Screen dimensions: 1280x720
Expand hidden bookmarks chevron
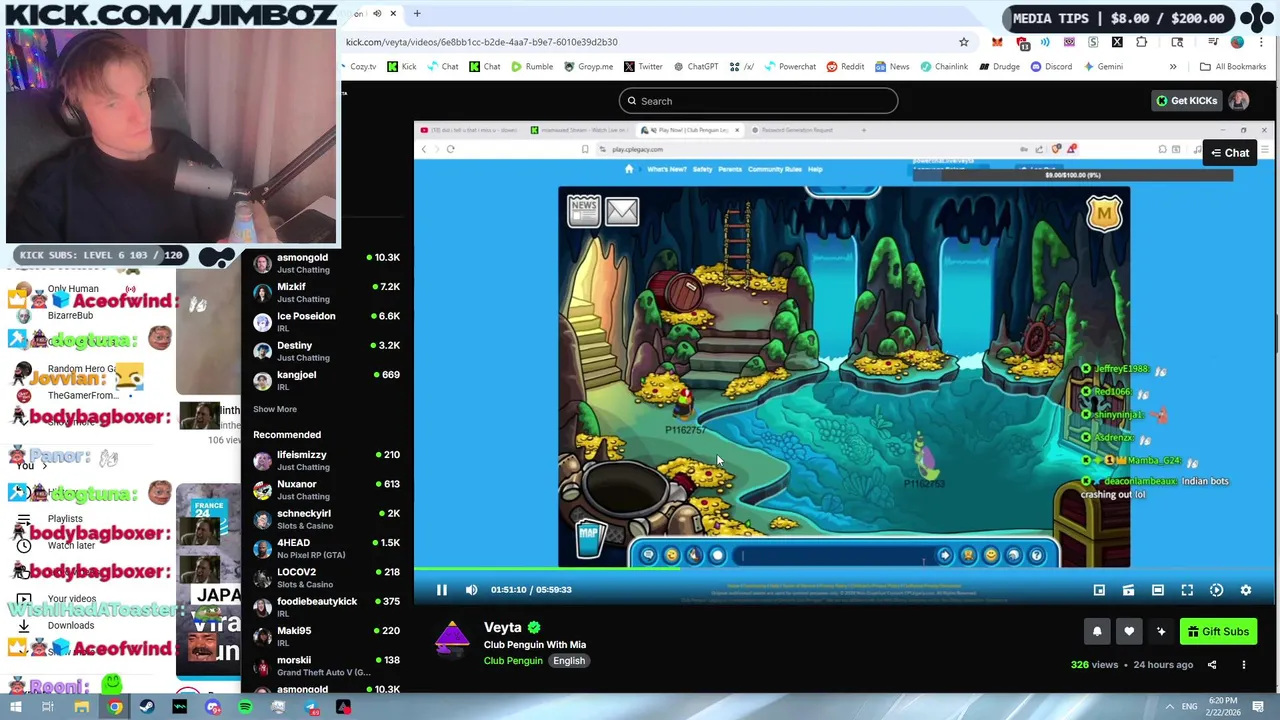point(1173,67)
